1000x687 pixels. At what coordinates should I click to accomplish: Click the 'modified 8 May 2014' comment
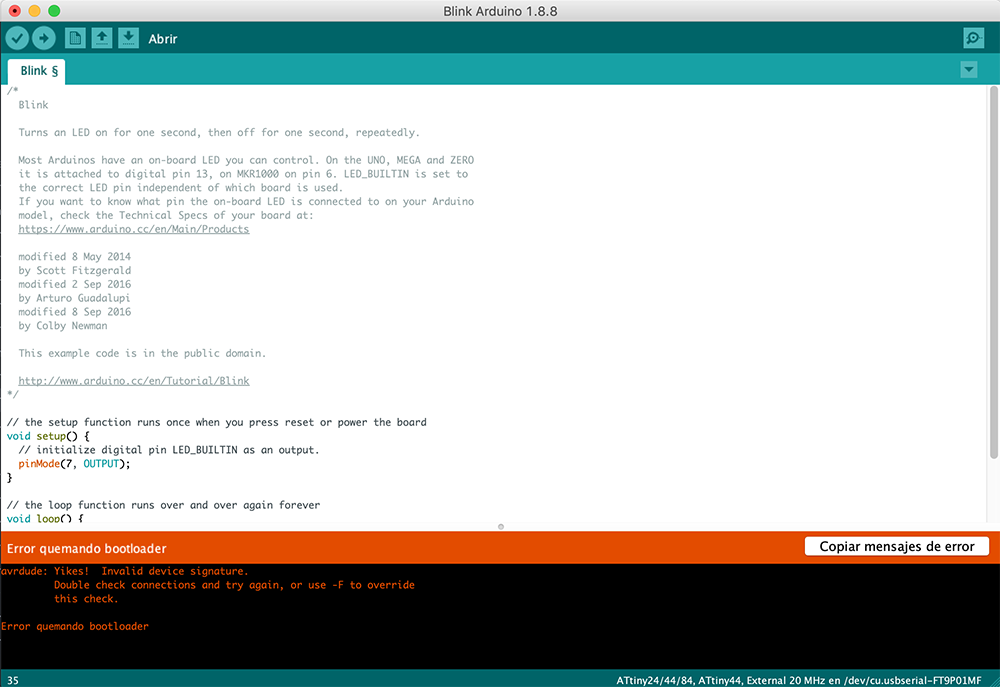pyautogui.click(x=74, y=256)
